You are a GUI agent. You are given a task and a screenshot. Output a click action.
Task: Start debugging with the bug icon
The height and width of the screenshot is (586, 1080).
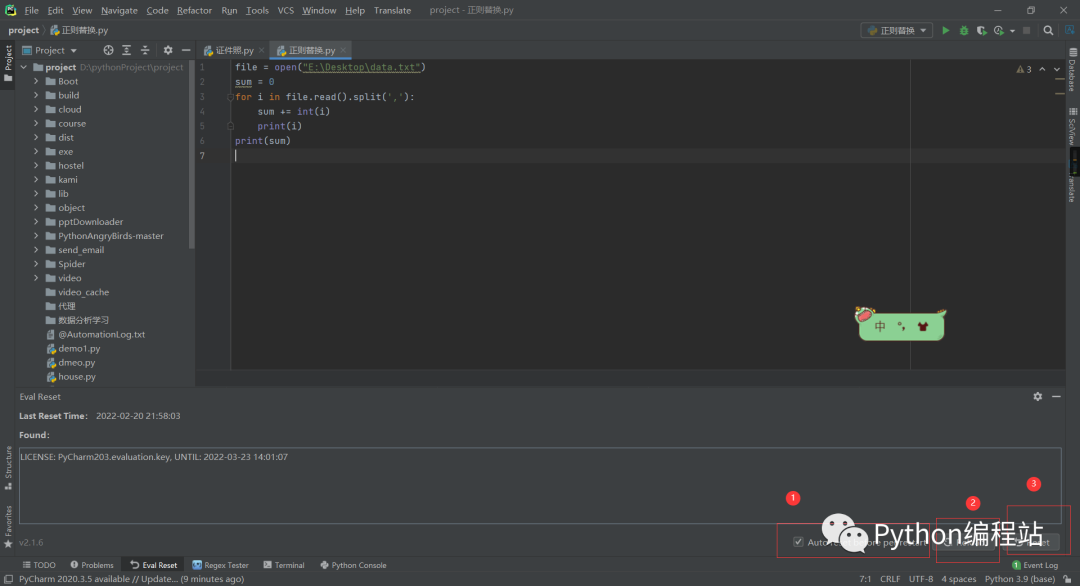pyautogui.click(x=964, y=31)
